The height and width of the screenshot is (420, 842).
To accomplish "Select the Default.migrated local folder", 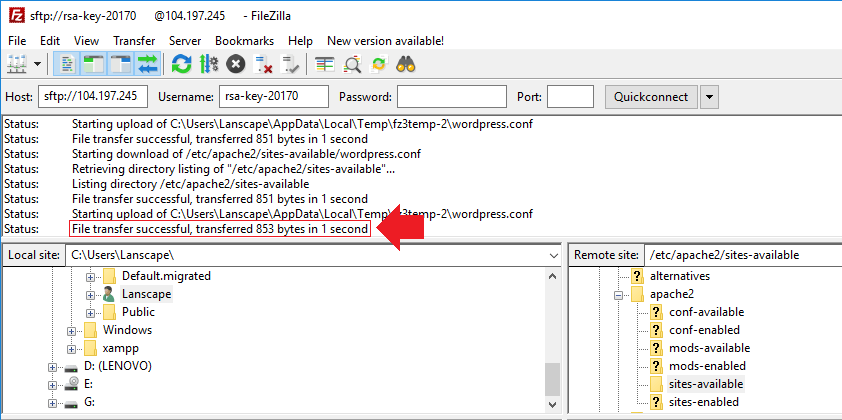I will coord(166,276).
